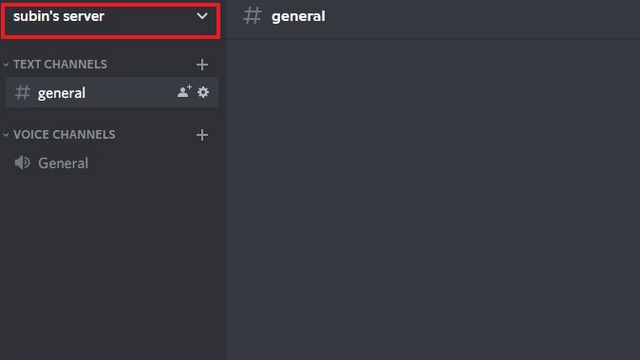Open Edit Channel gear on general
The height and width of the screenshot is (360, 640).
coord(203,92)
